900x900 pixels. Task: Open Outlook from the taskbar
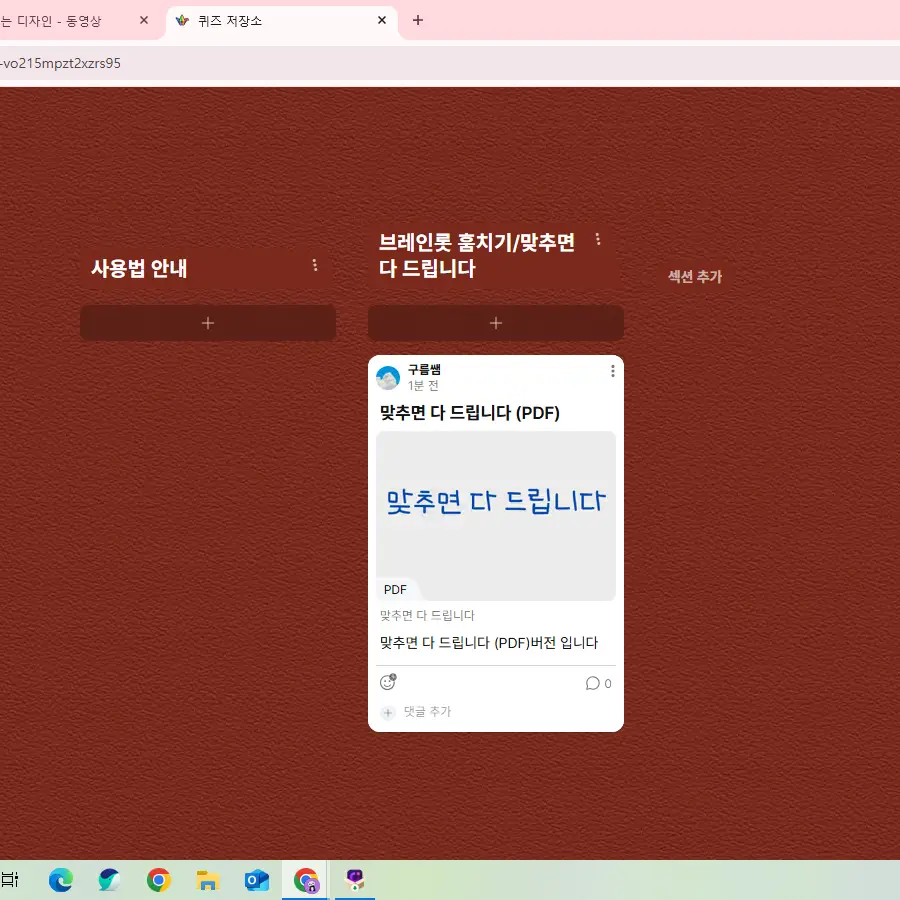coord(257,880)
